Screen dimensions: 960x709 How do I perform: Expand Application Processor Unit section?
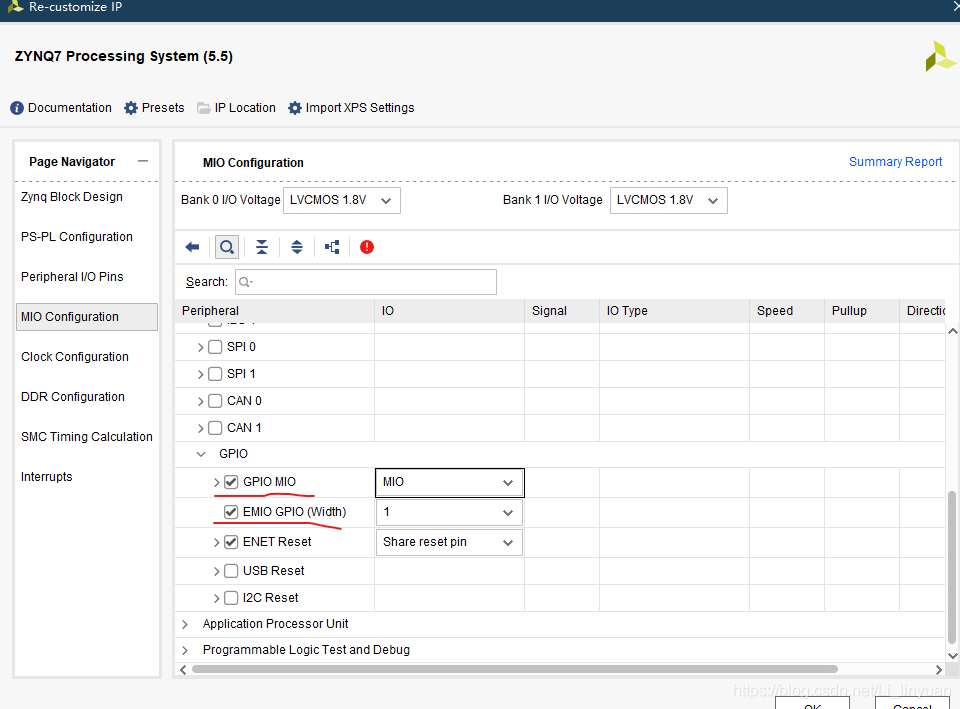[185, 625]
